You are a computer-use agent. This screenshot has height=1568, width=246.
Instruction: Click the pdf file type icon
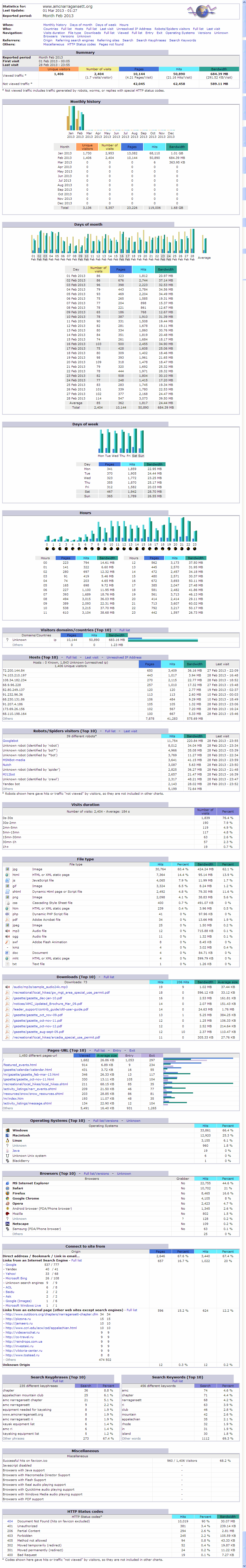(6, 919)
